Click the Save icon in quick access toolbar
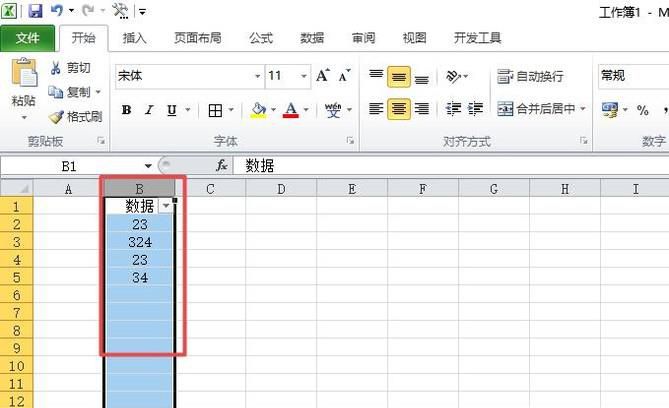This screenshot has width=669, height=408. tap(35, 11)
